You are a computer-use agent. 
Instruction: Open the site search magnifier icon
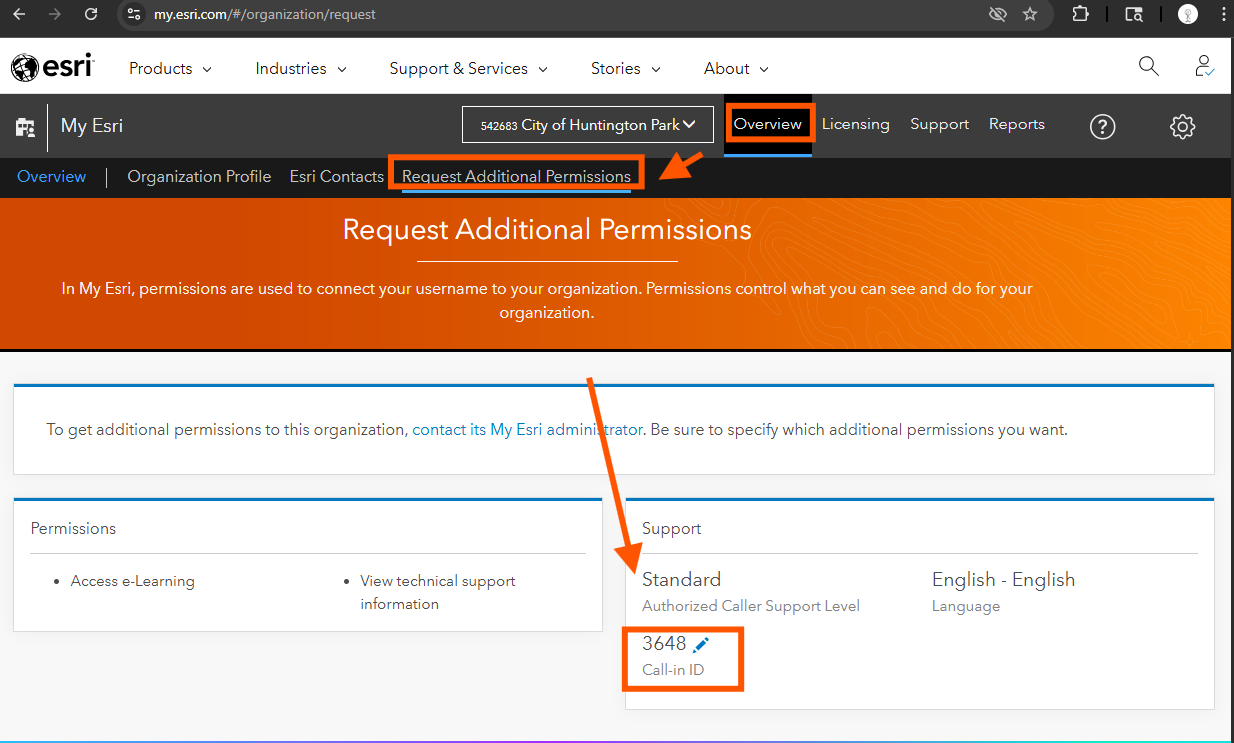coord(1149,66)
